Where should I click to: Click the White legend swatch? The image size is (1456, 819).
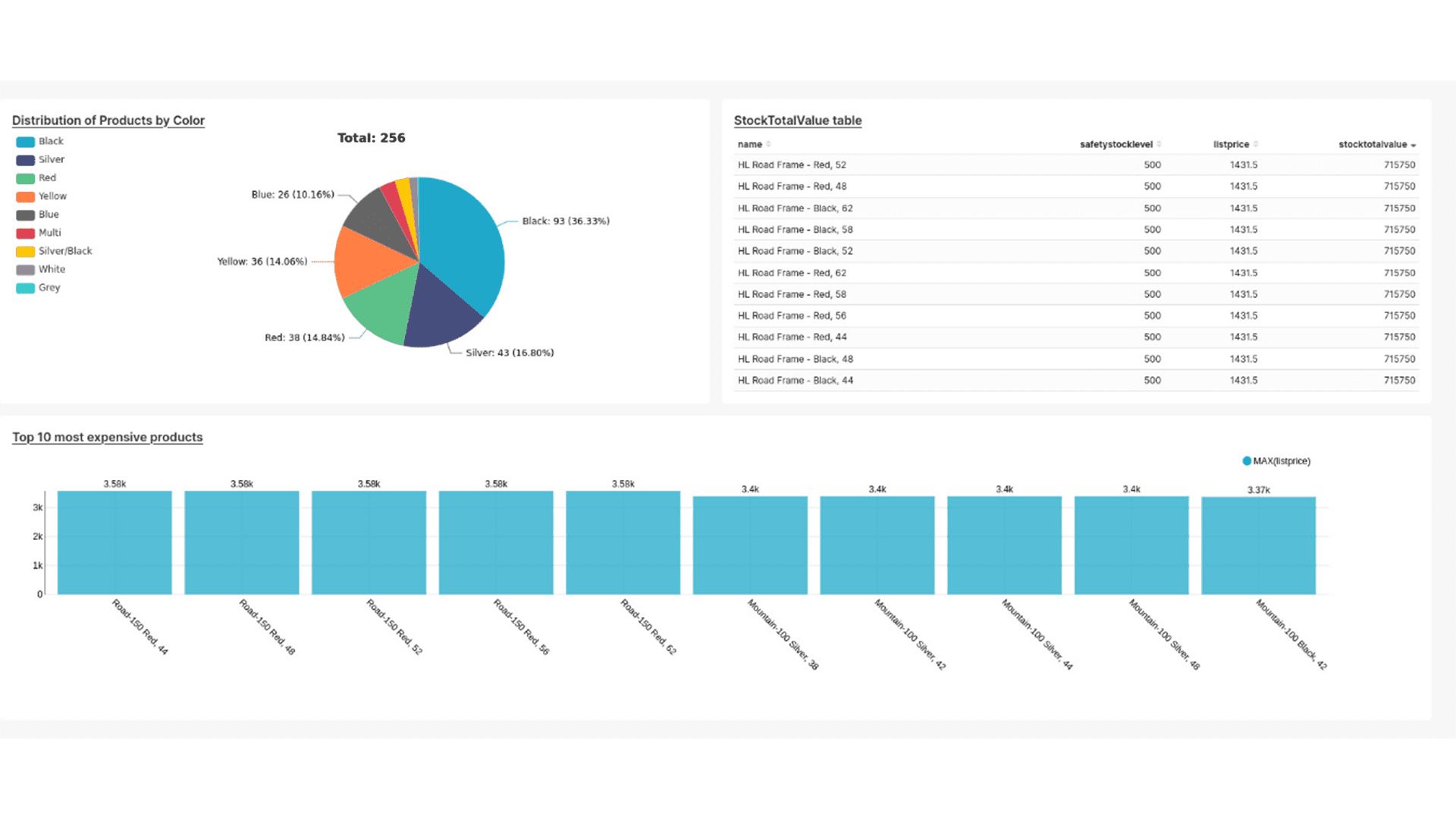[26, 269]
